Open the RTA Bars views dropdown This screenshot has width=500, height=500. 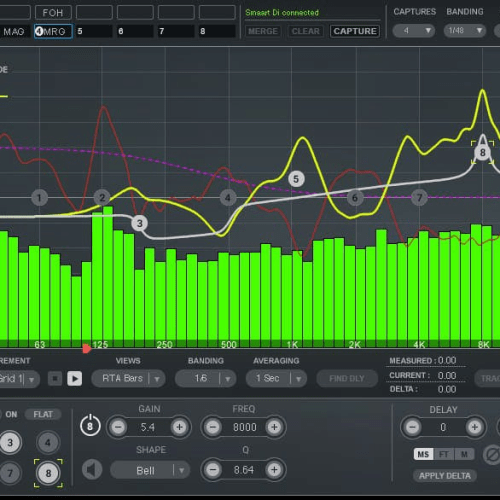coord(129,378)
